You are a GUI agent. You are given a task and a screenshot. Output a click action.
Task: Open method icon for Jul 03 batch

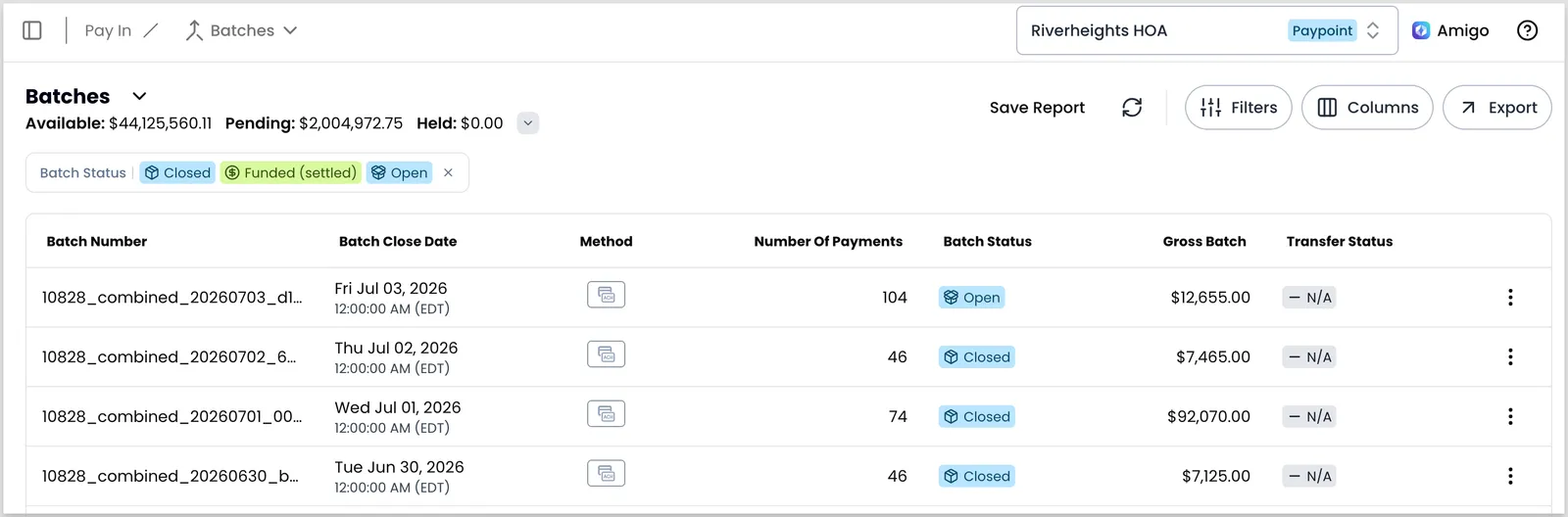pos(607,295)
